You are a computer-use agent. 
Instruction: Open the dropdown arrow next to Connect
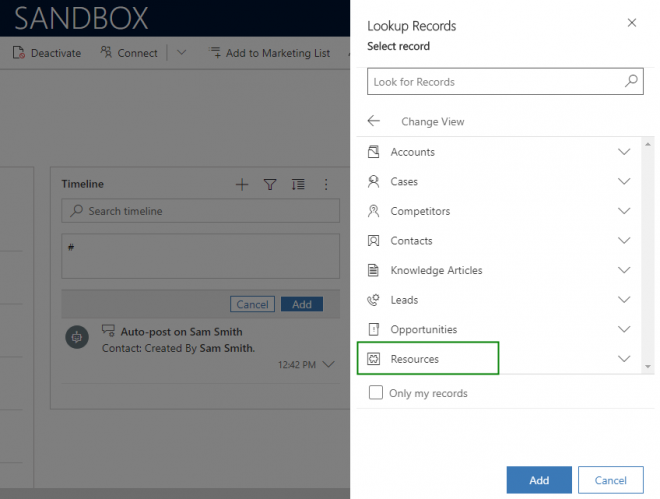pyautogui.click(x=180, y=53)
